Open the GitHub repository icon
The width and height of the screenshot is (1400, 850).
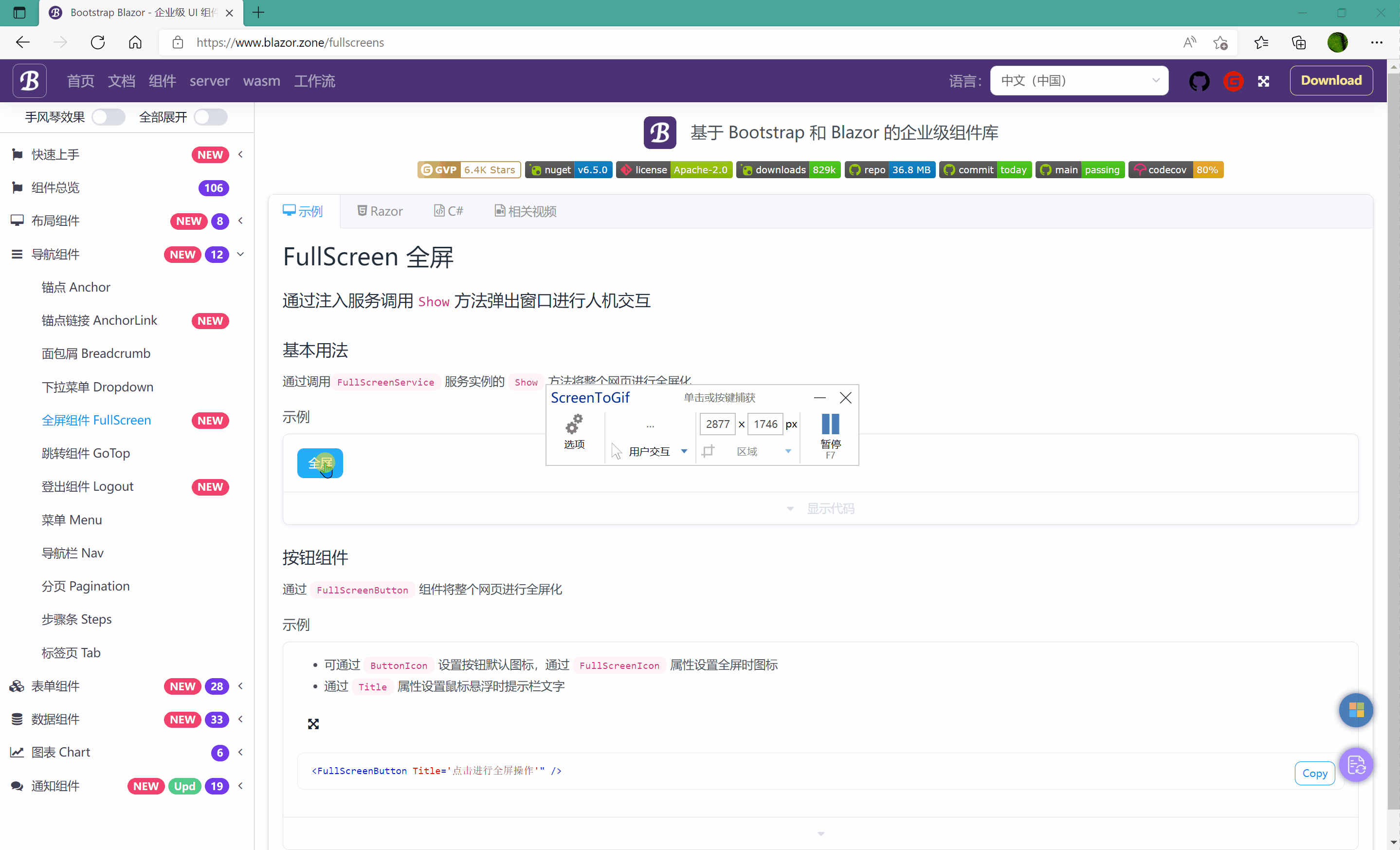pos(1199,81)
